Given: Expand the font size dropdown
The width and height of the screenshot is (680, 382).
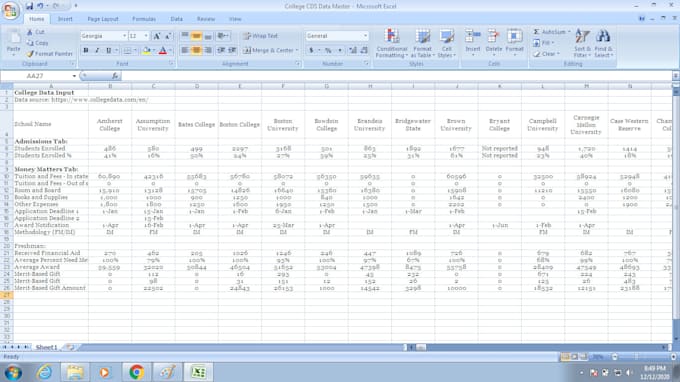Looking at the screenshot, I should (146, 36).
